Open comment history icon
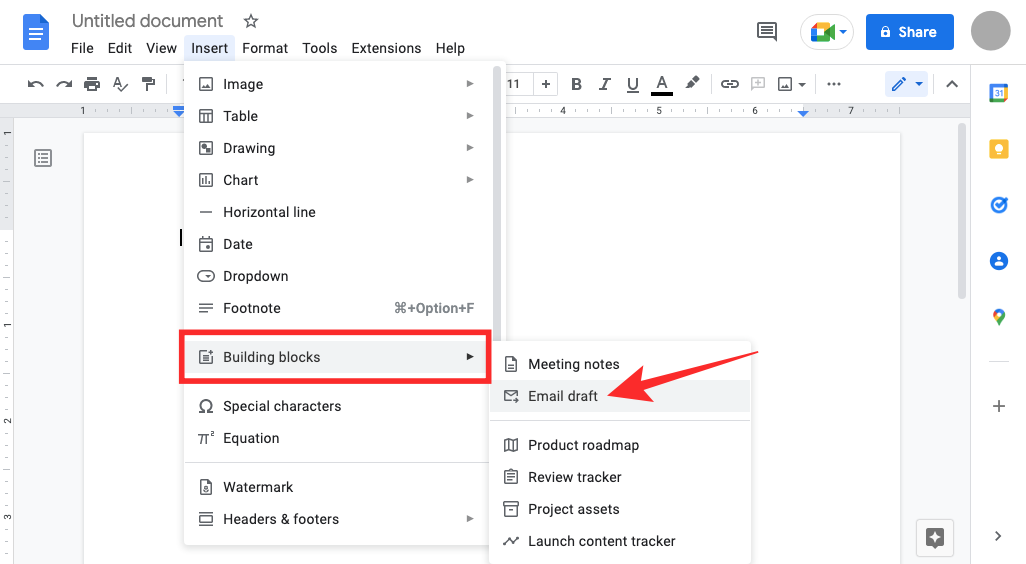1026x564 pixels. pos(766,31)
